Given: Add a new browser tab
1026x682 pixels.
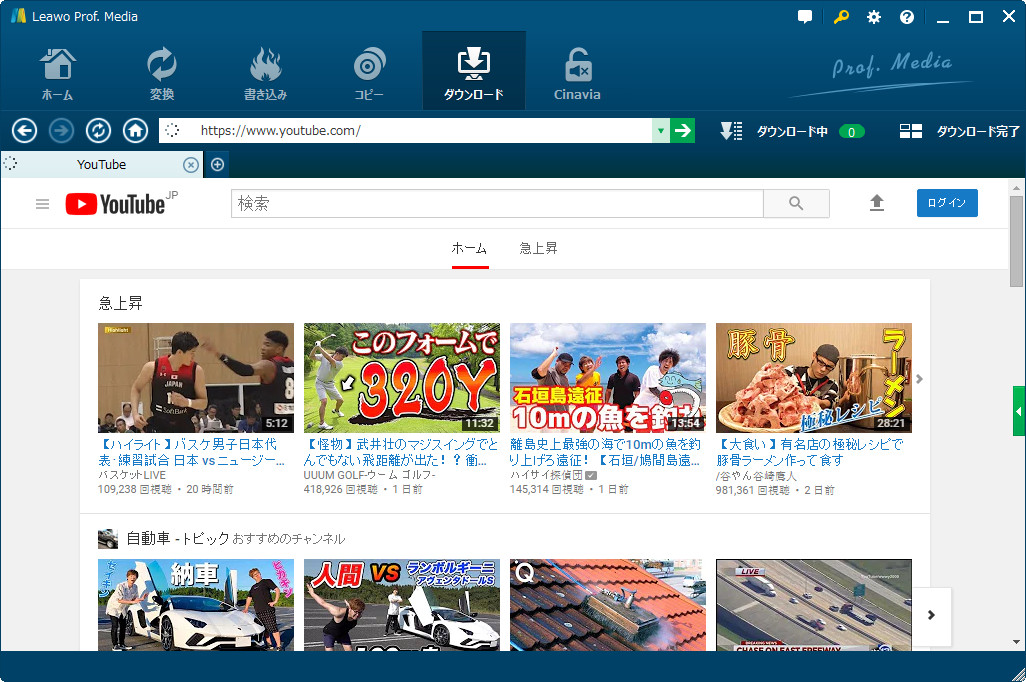Looking at the screenshot, I should coord(217,165).
